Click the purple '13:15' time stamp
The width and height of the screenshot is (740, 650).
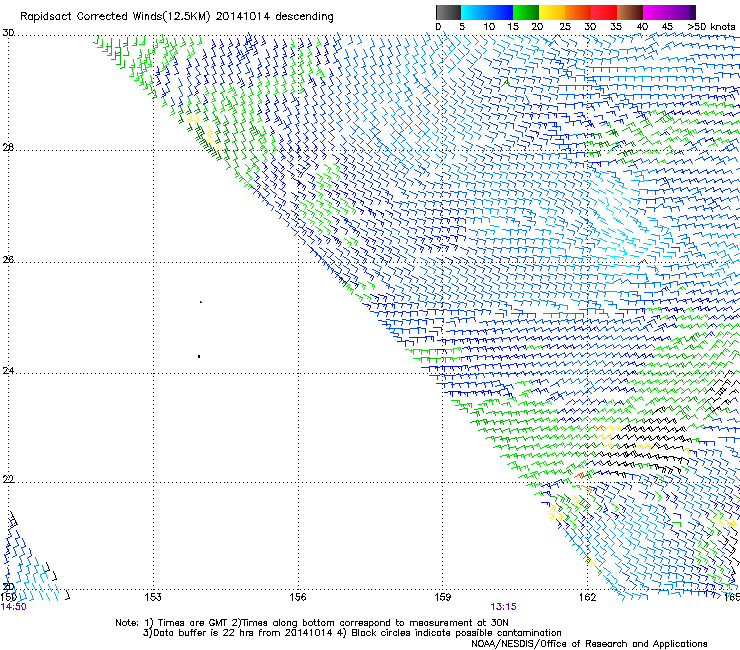tap(503, 607)
